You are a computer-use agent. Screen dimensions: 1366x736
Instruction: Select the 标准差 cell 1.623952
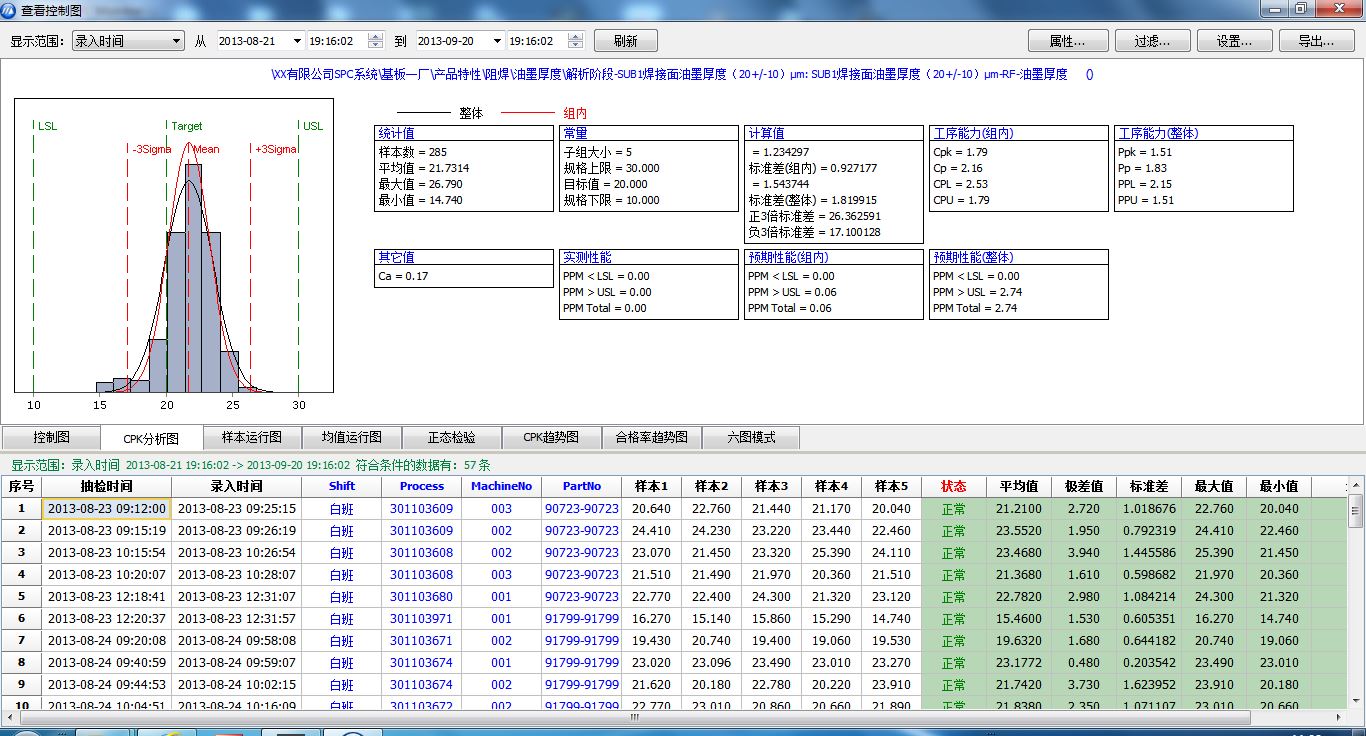1149,685
